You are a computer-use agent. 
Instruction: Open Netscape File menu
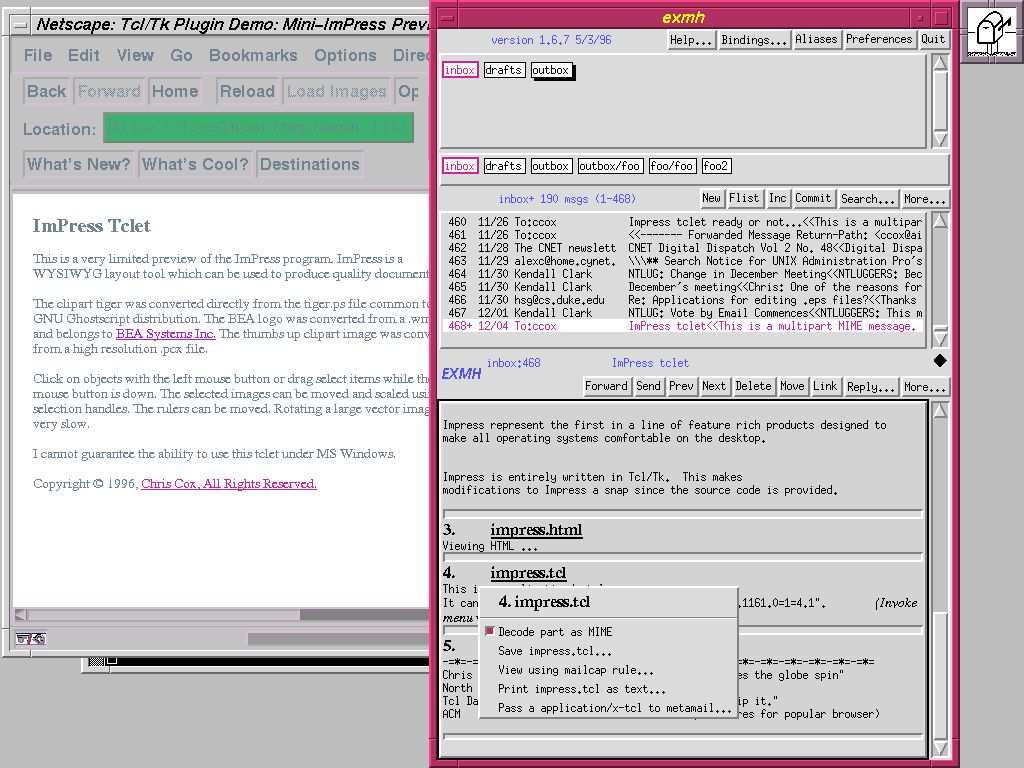pyautogui.click(x=38, y=56)
